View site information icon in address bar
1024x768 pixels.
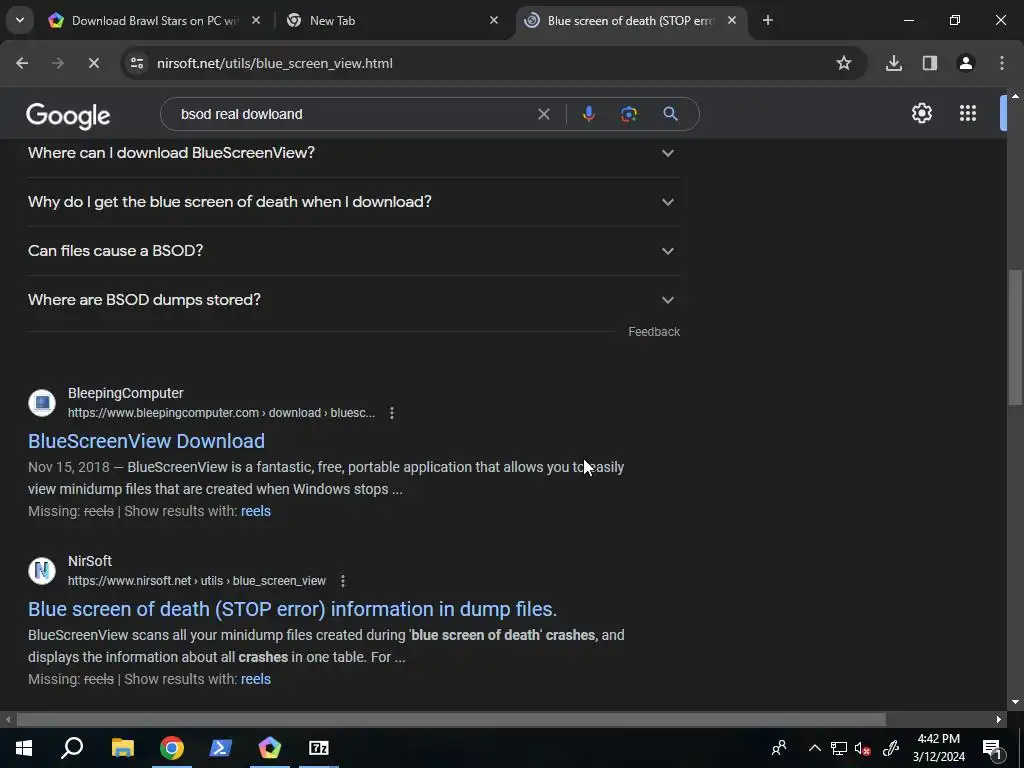click(x=137, y=63)
